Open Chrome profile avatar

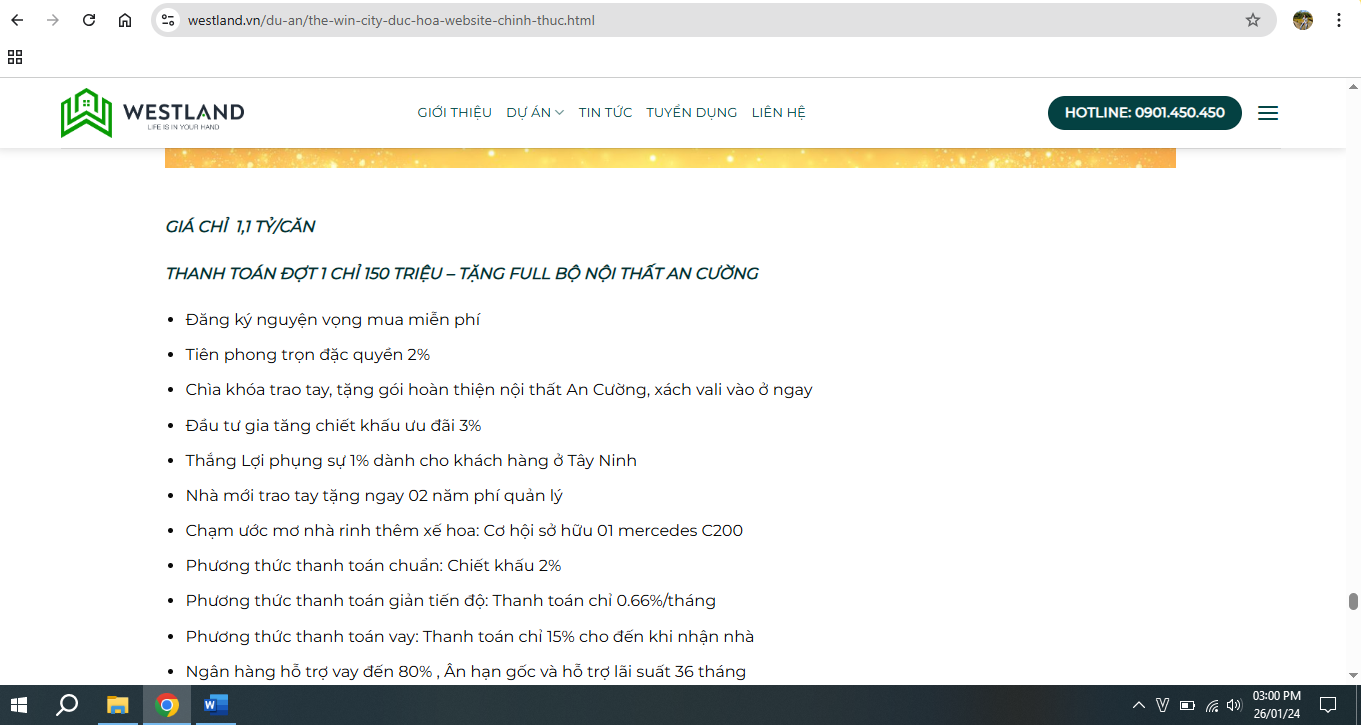point(1302,20)
